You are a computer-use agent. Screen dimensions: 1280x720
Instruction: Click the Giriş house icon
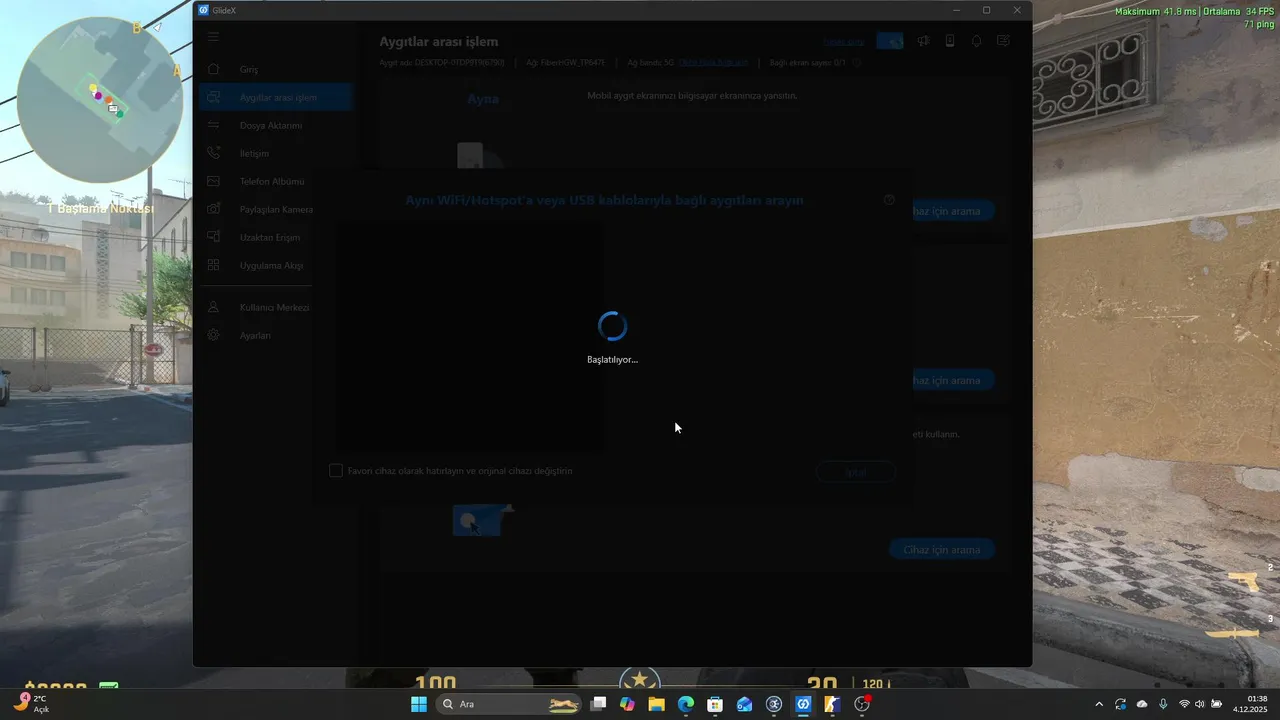point(213,69)
